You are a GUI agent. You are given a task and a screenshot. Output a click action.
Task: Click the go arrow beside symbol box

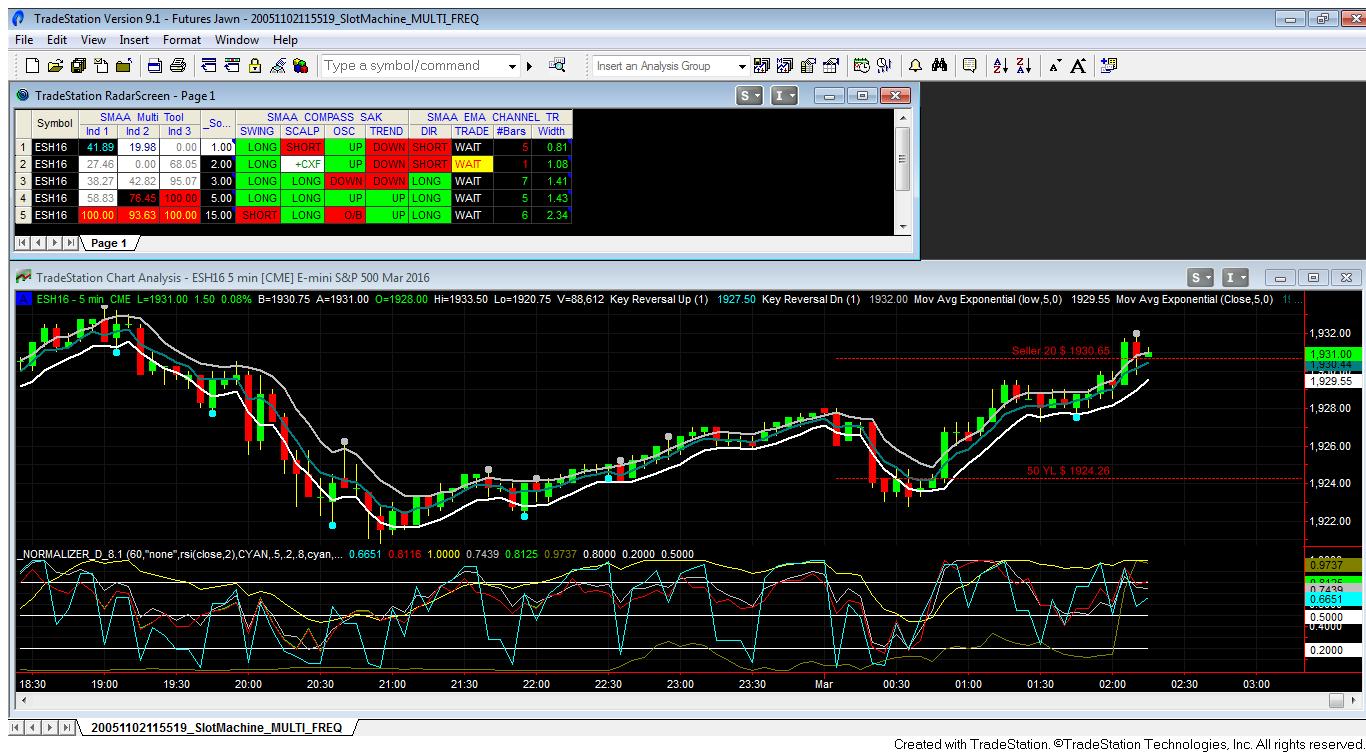coord(529,66)
